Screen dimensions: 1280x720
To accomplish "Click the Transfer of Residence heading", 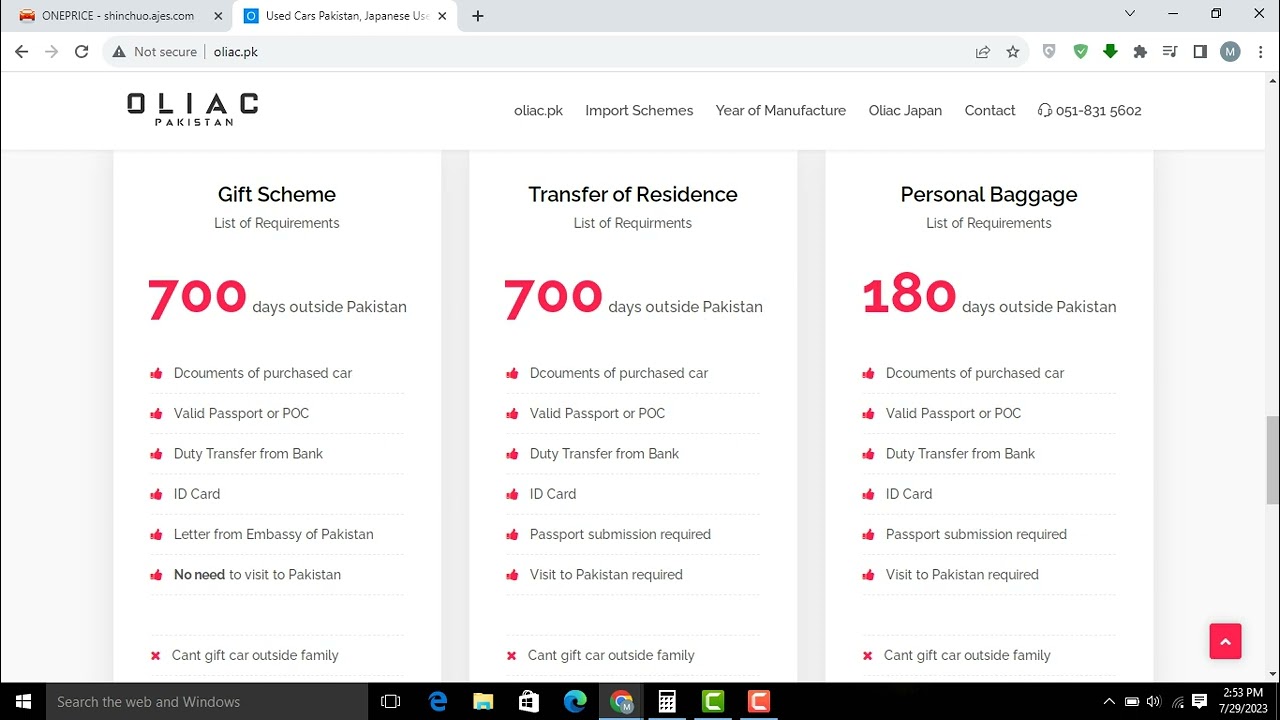I will tap(633, 195).
